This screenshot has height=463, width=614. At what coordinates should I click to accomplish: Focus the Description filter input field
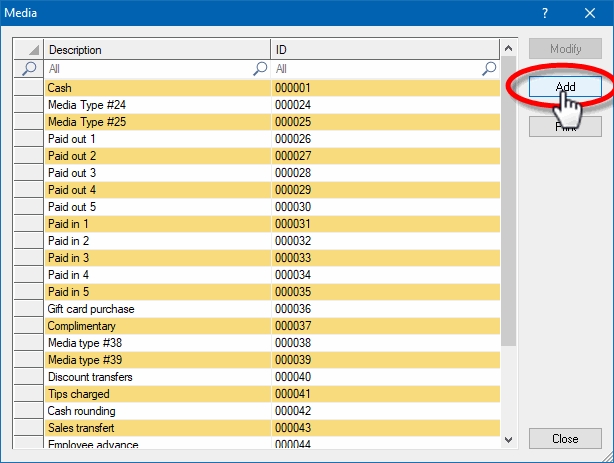click(148, 69)
